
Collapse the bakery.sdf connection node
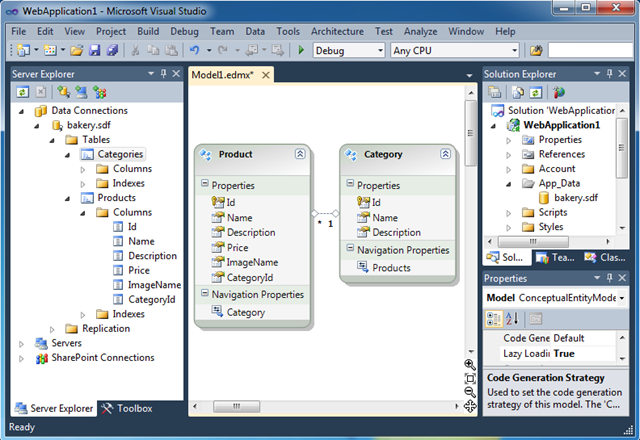click(37, 126)
